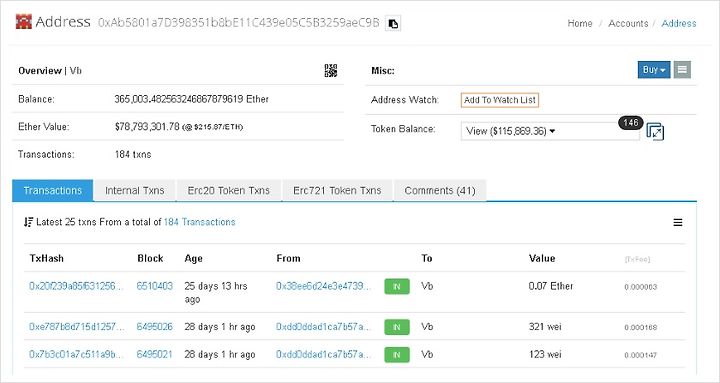This screenshot has width=720, height=383.
Task: Switch to the Transactions tab
Action: pyautogui.click(x=53, y=191)
